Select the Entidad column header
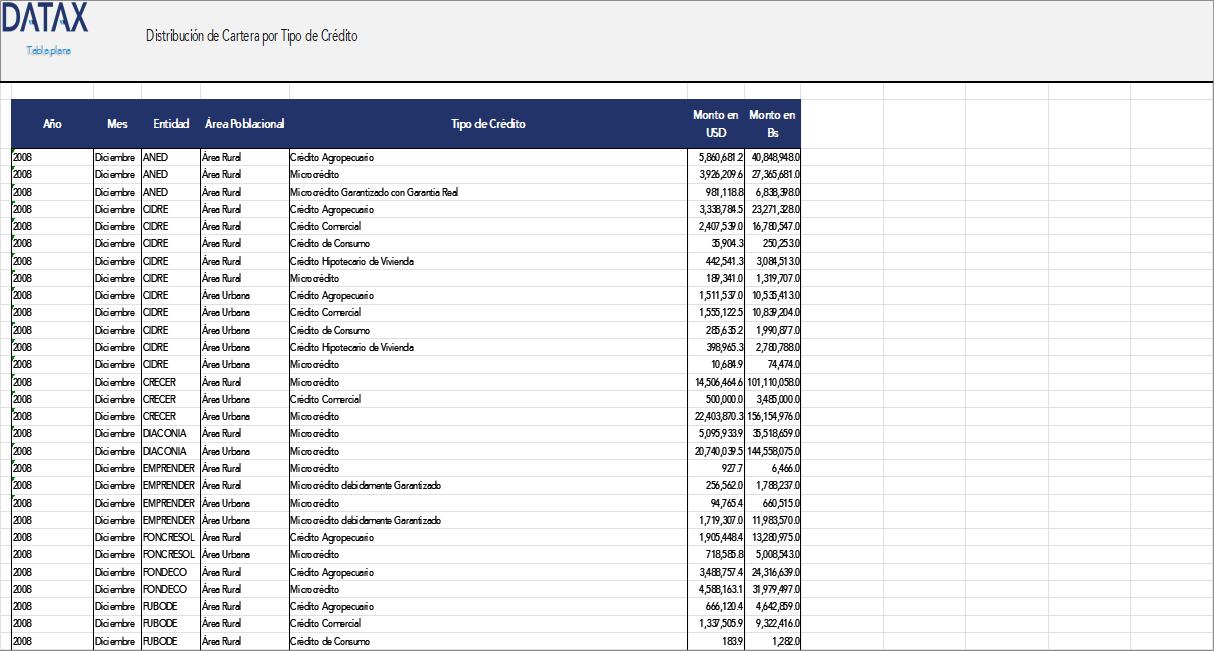Viewport: 1214px width, 651px height. coord(171,124)
